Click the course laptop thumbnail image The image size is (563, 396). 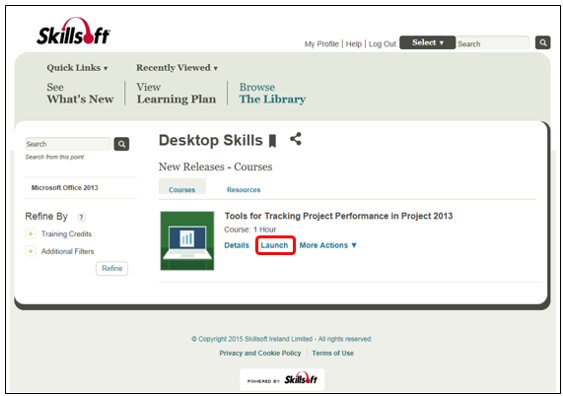tap(187, 241)
